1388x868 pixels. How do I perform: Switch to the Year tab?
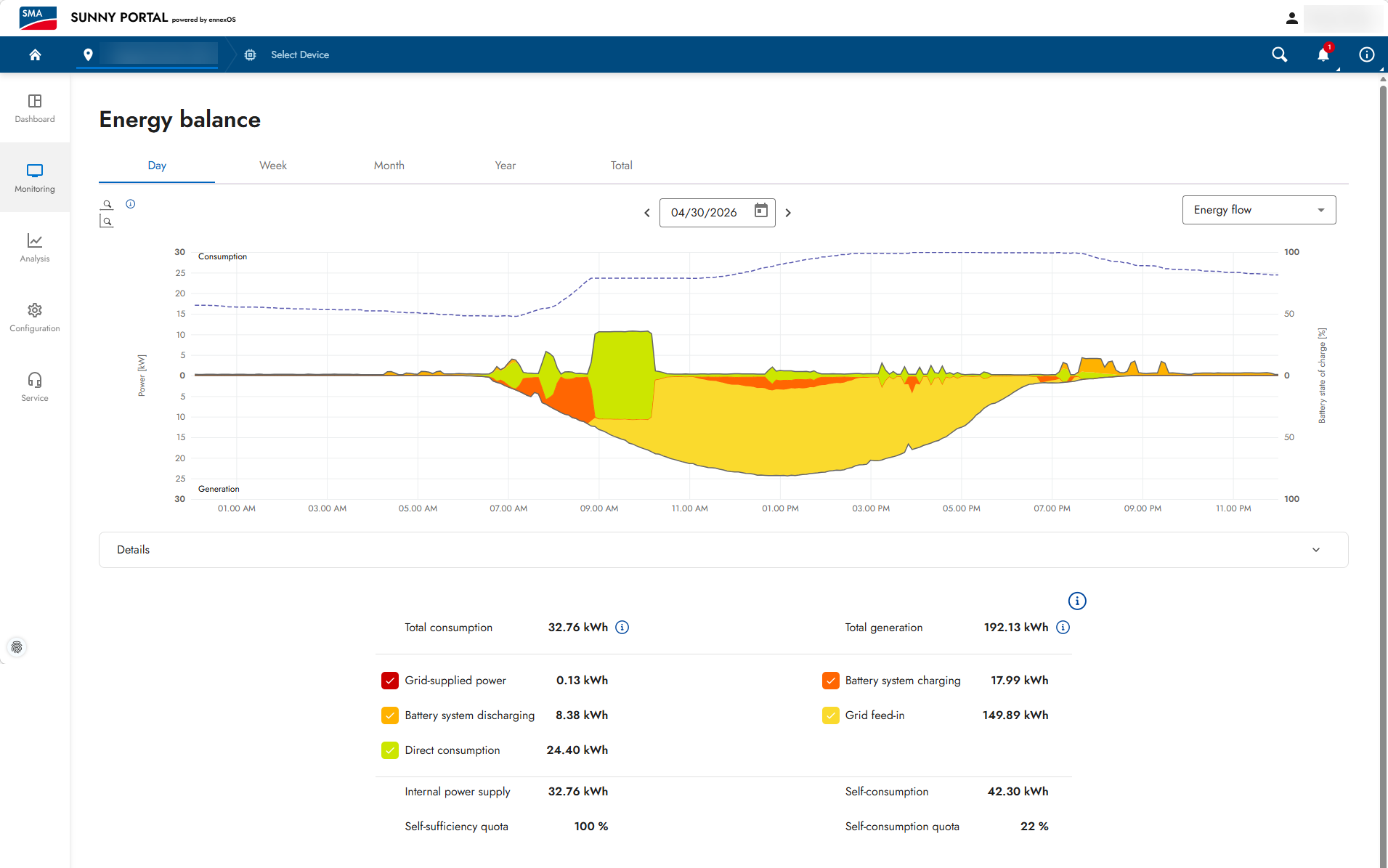[x=506, y=166]
